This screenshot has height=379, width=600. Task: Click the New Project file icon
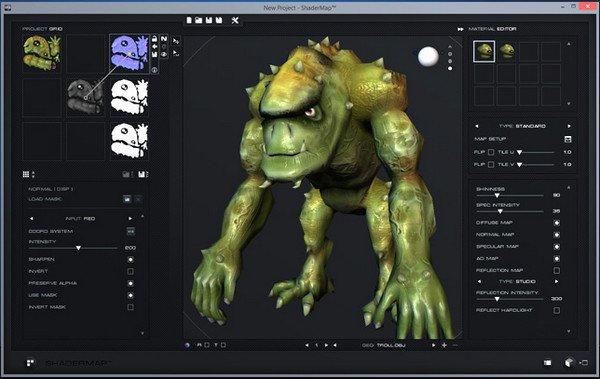[189, 20]
